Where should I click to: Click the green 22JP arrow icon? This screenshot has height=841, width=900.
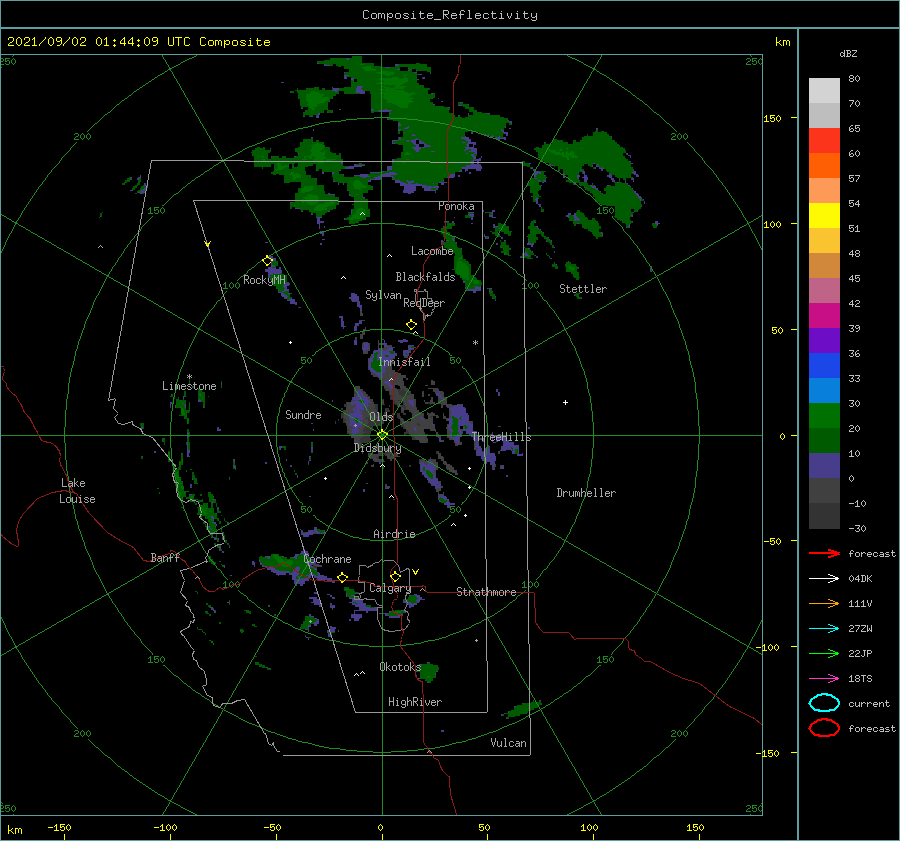tap(824, 653)
